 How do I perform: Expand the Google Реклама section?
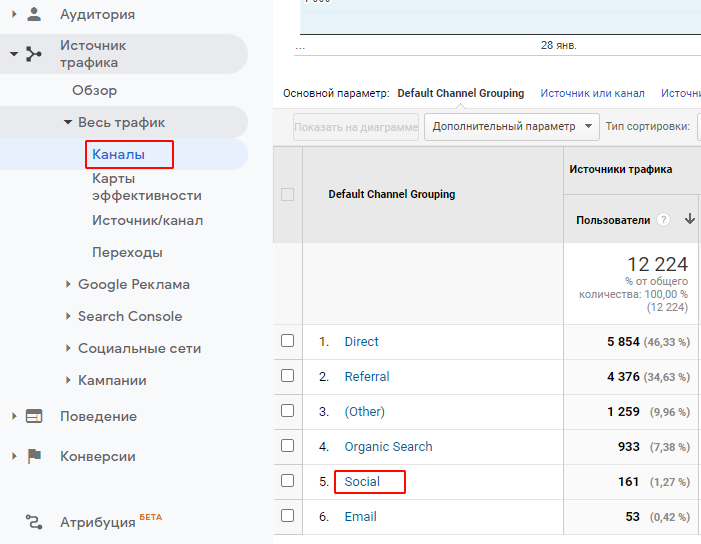pos(68,284)
